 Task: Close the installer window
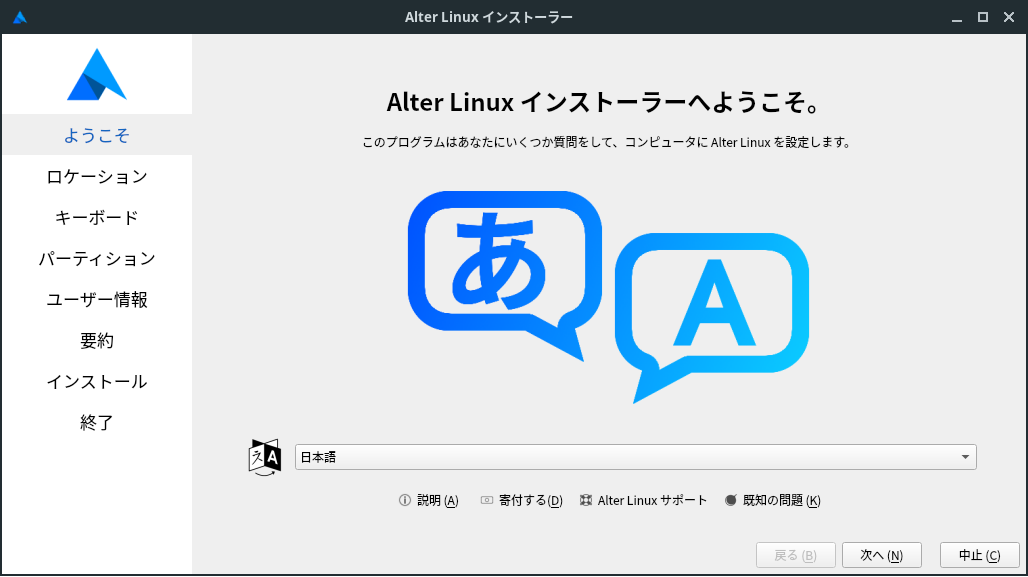coord(1009,18)
